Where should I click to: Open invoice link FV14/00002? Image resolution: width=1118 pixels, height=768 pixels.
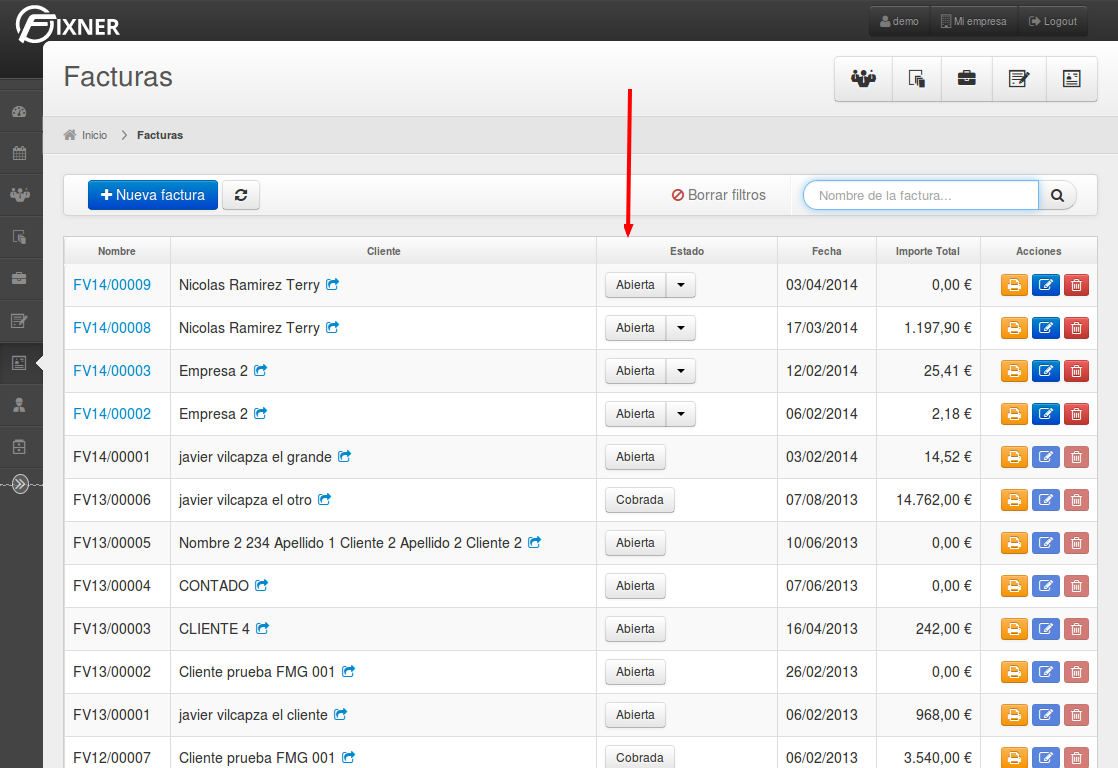[x=112, y=414]
